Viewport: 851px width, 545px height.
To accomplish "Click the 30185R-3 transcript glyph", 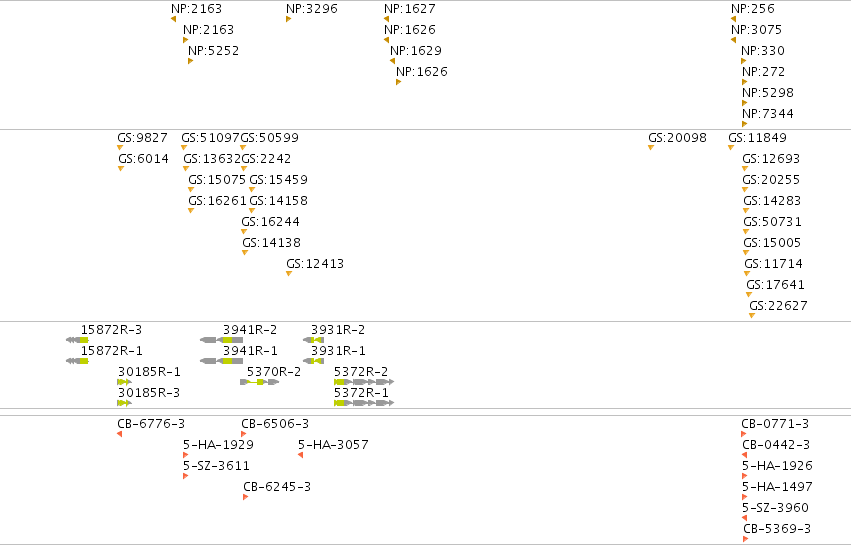I will [x=124, y=403].
